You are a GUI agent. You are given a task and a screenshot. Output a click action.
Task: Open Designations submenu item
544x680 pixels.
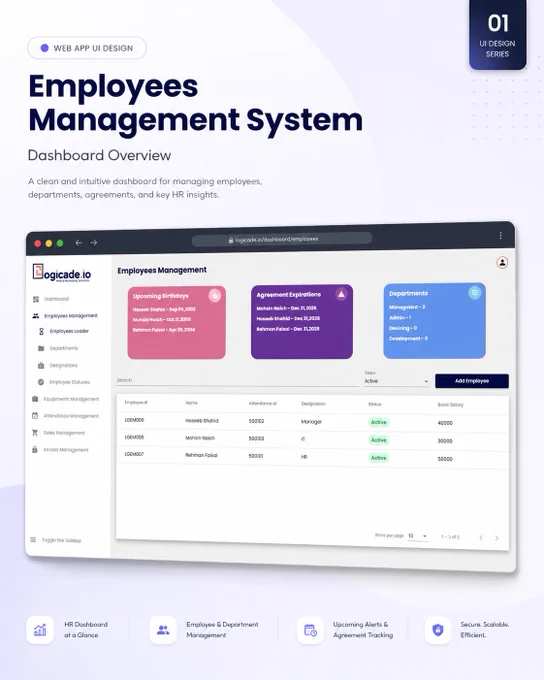(x=63, y=366)
